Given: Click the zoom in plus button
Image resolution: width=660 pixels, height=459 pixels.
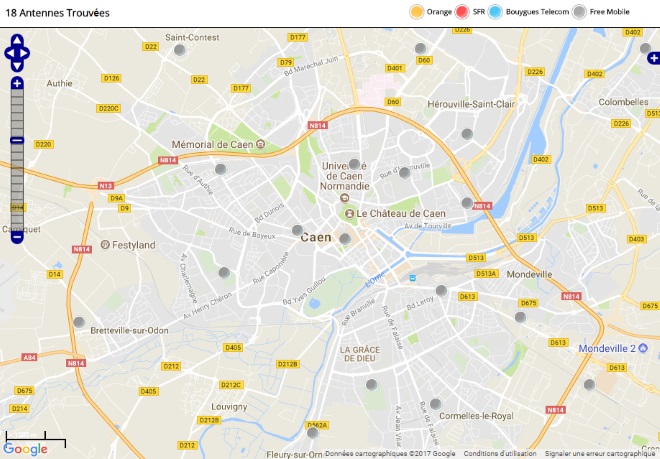Looking at the screenshot, I should click(17, 83).
